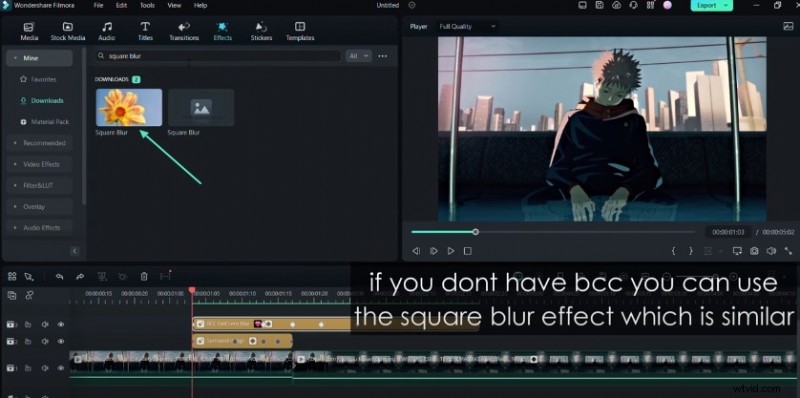The width and height of the screenshot is (800, 398).
Task: Click the layout mode icon in title bar
Action: (650, 5)
